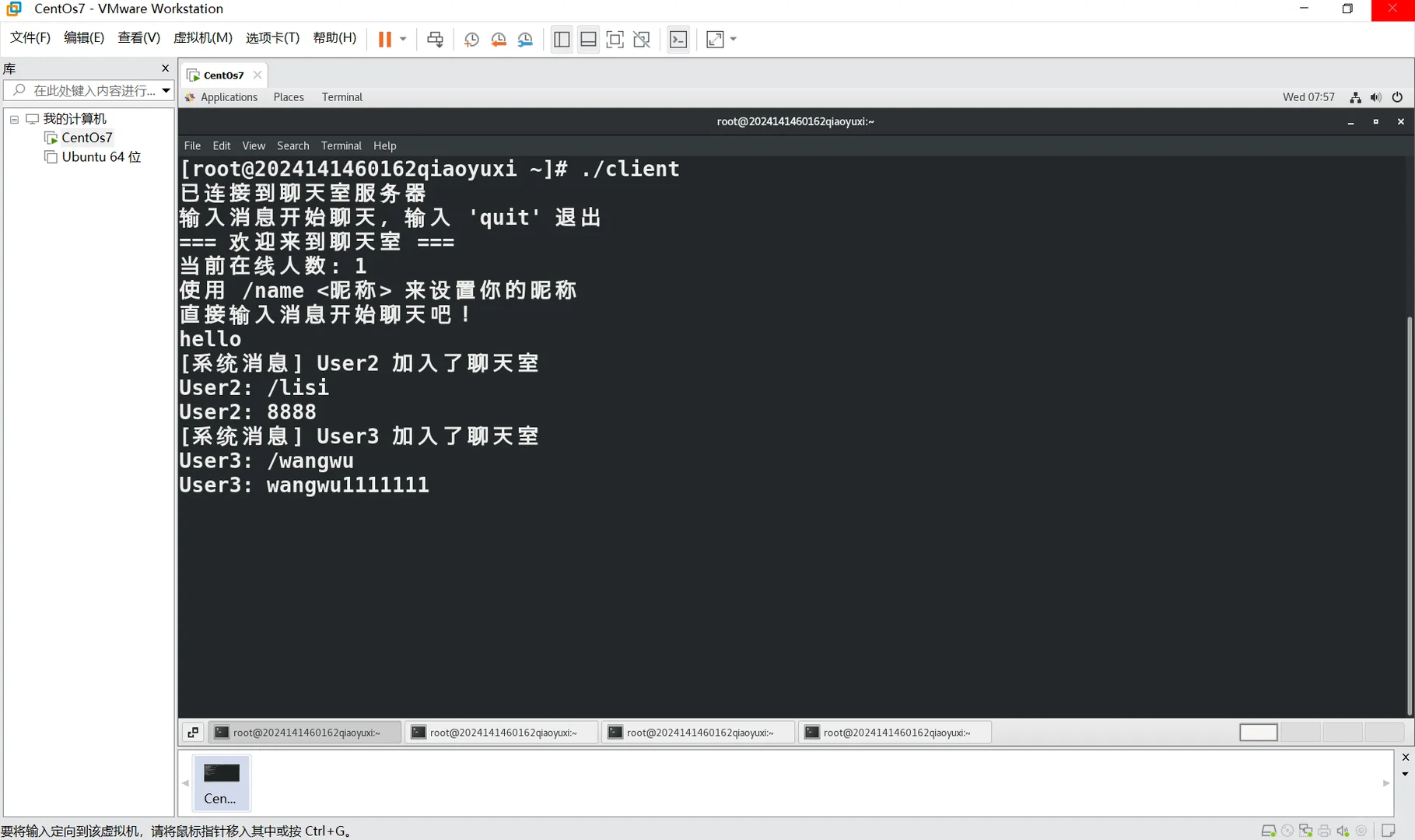
Task: Select Ubuntu 64 位 in the library tree
Action: (x=101, y=157)
